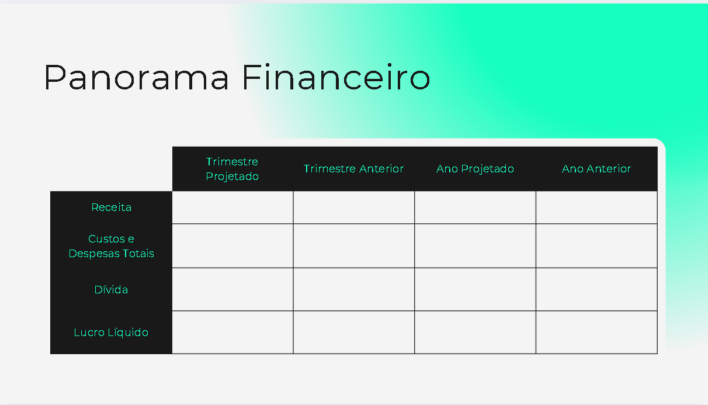Screen dimensions: 708x405
Task: Select the Dívida row label
Action: click(111, 289)
